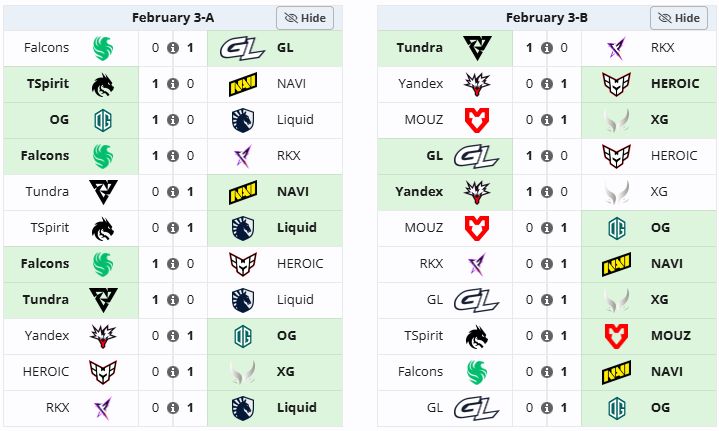Image resolution: width=719 pixels, height=431 pixels.
Task: Show details of Tundra vs NAVI match
Action: click(x=172, y=192)
